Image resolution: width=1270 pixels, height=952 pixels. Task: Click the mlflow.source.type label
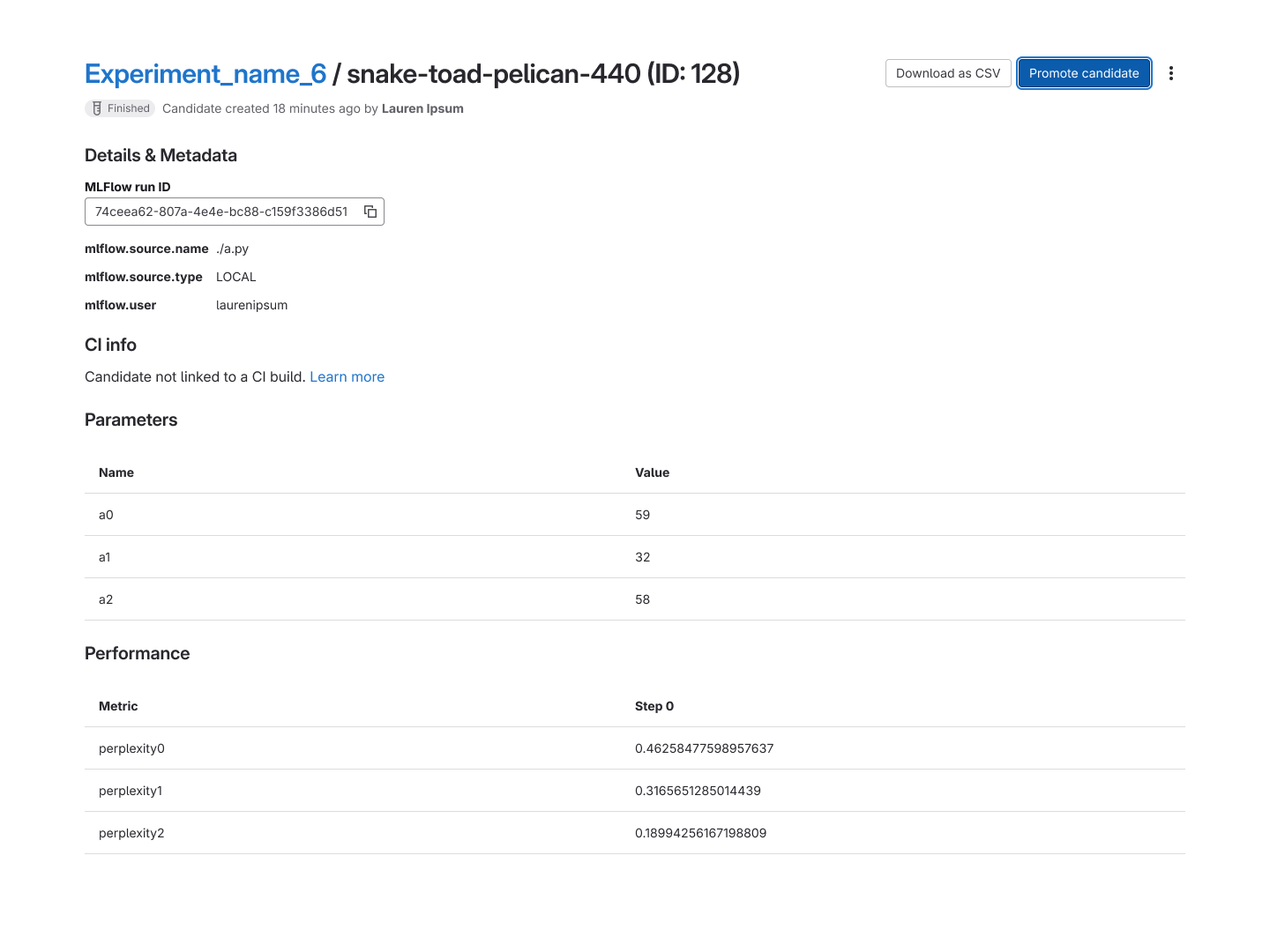pyautogui.click(x=144, y=277)
